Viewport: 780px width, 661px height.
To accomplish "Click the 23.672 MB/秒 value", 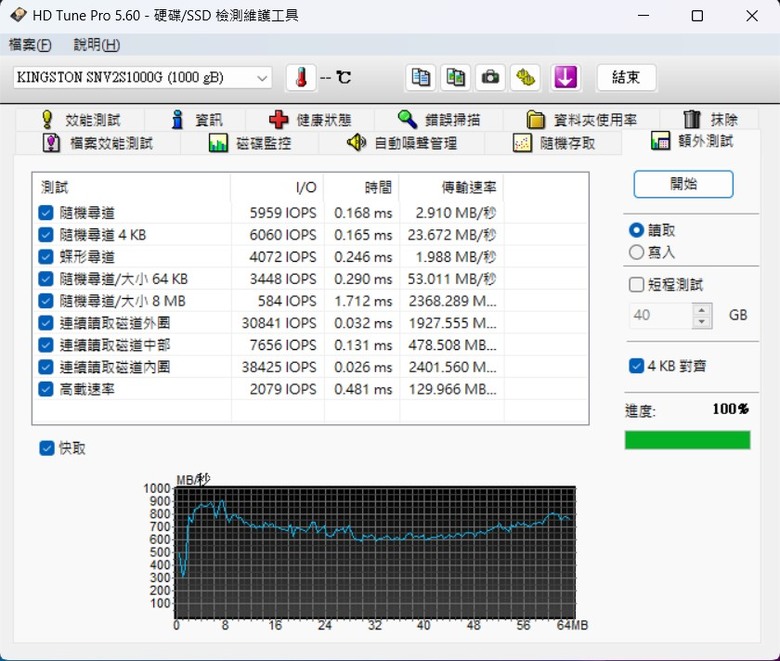I will click(452, 235).
